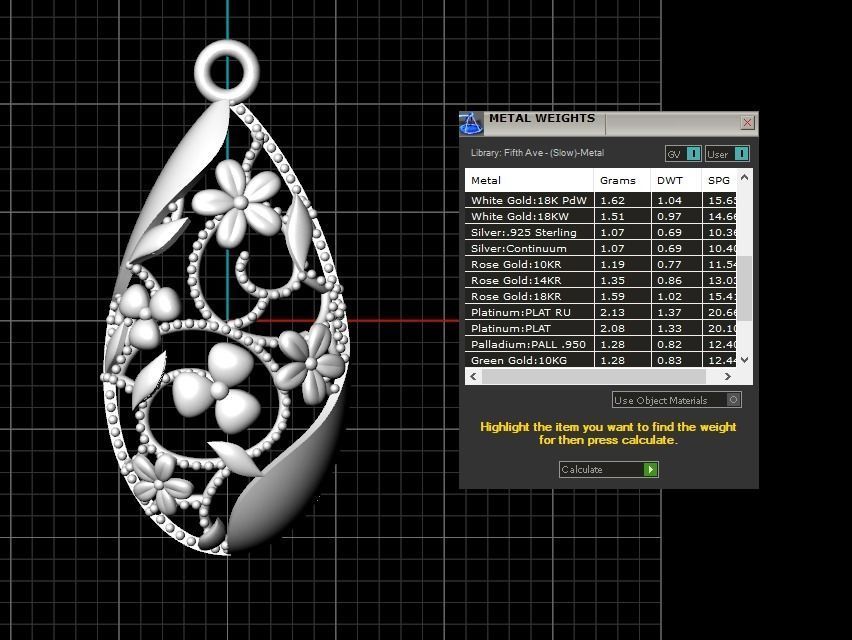This screenshot has height=640, width=852.
Task: Click left arrow of horizontal scrollbar
Action: 473,376
